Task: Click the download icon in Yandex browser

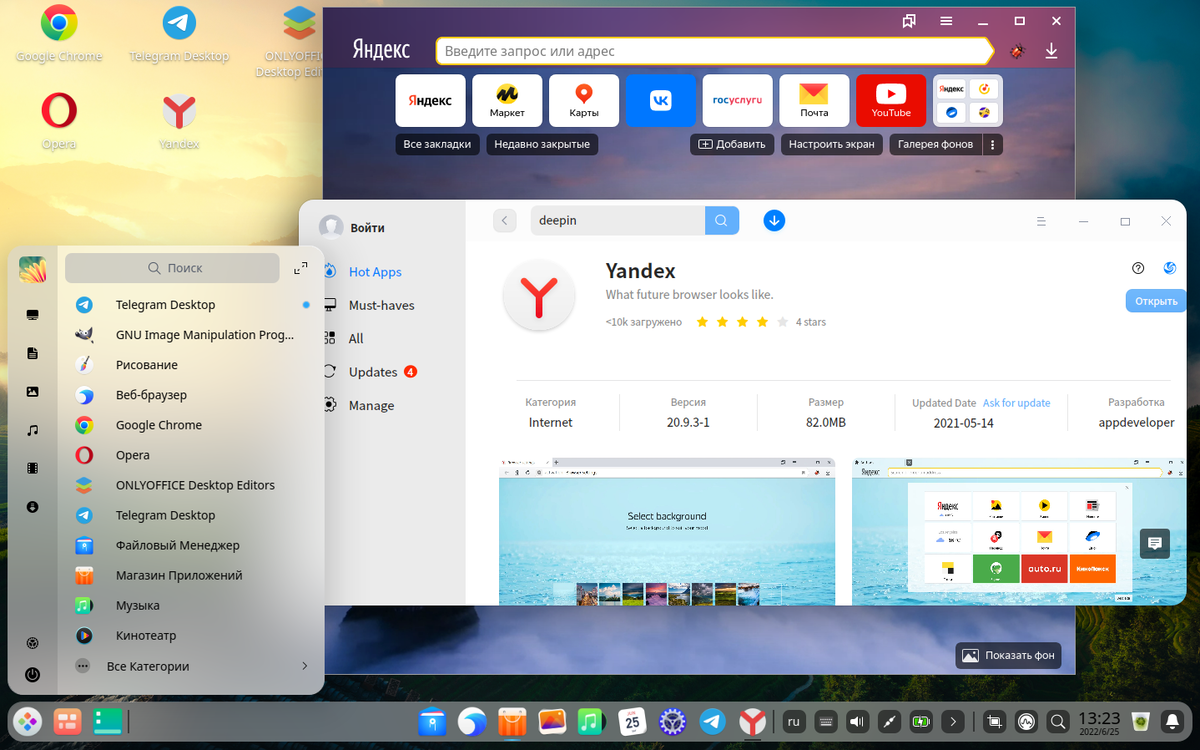Action: (1051, 51)
